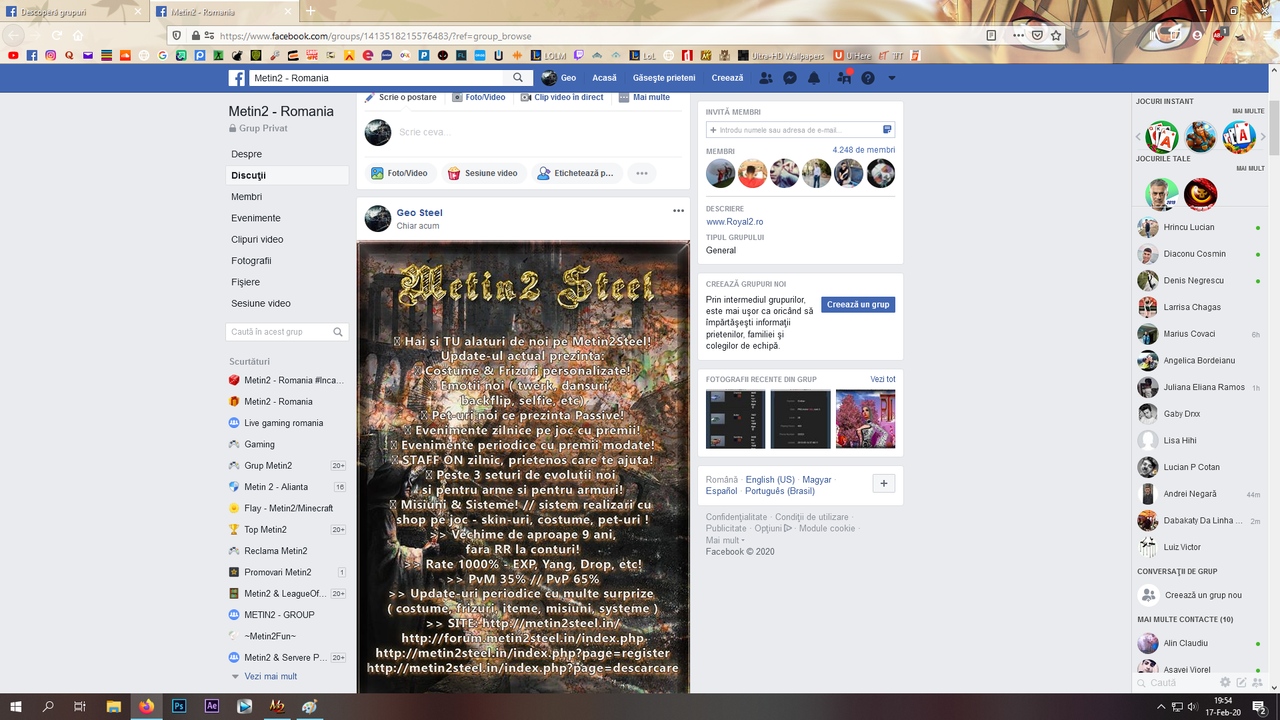The width and height of the screenshot is (1280, 720).
Task: Expand the account menu arrow in header
Action: [x=891, y=78]
